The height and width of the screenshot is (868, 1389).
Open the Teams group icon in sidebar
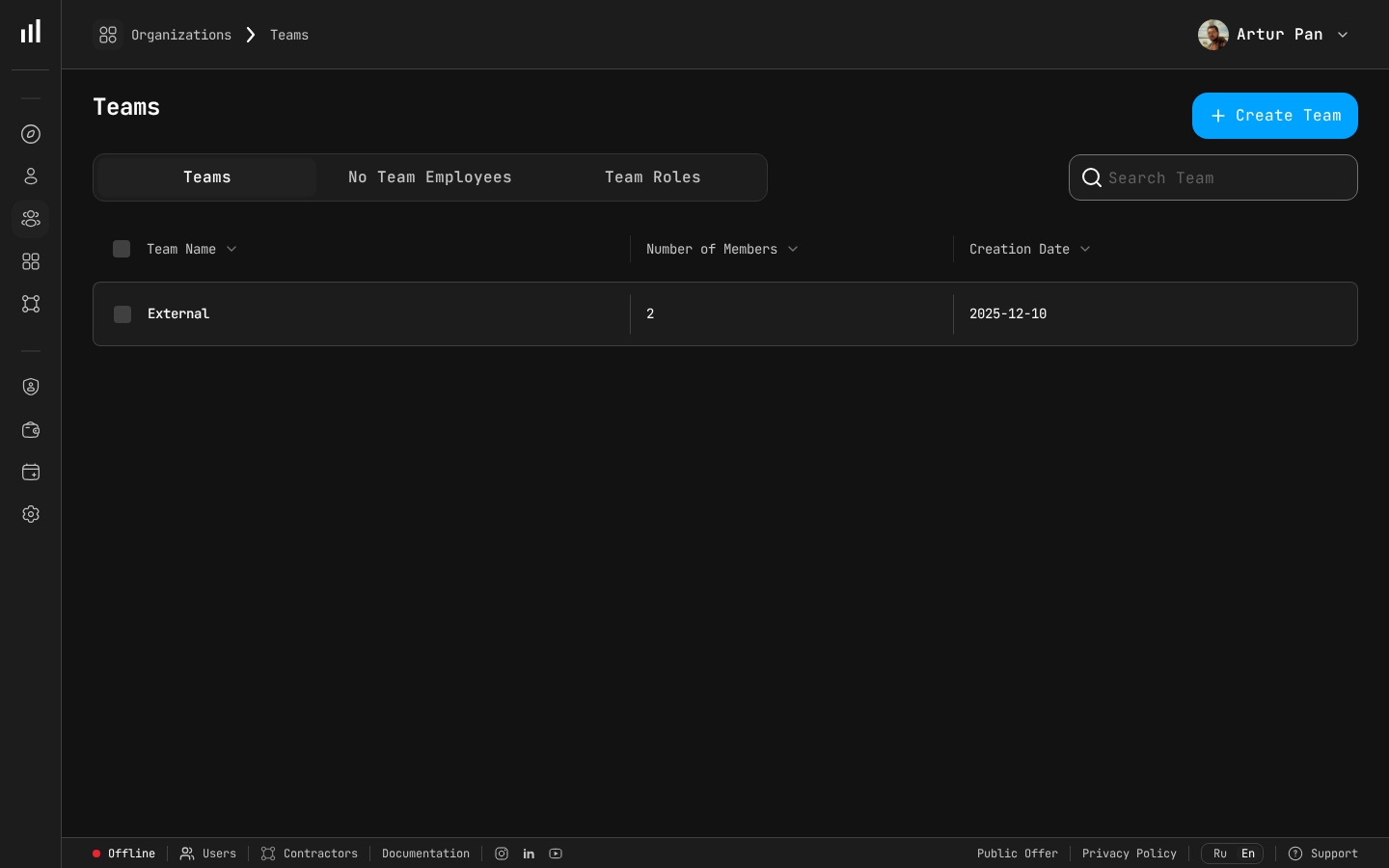[31, 219]
